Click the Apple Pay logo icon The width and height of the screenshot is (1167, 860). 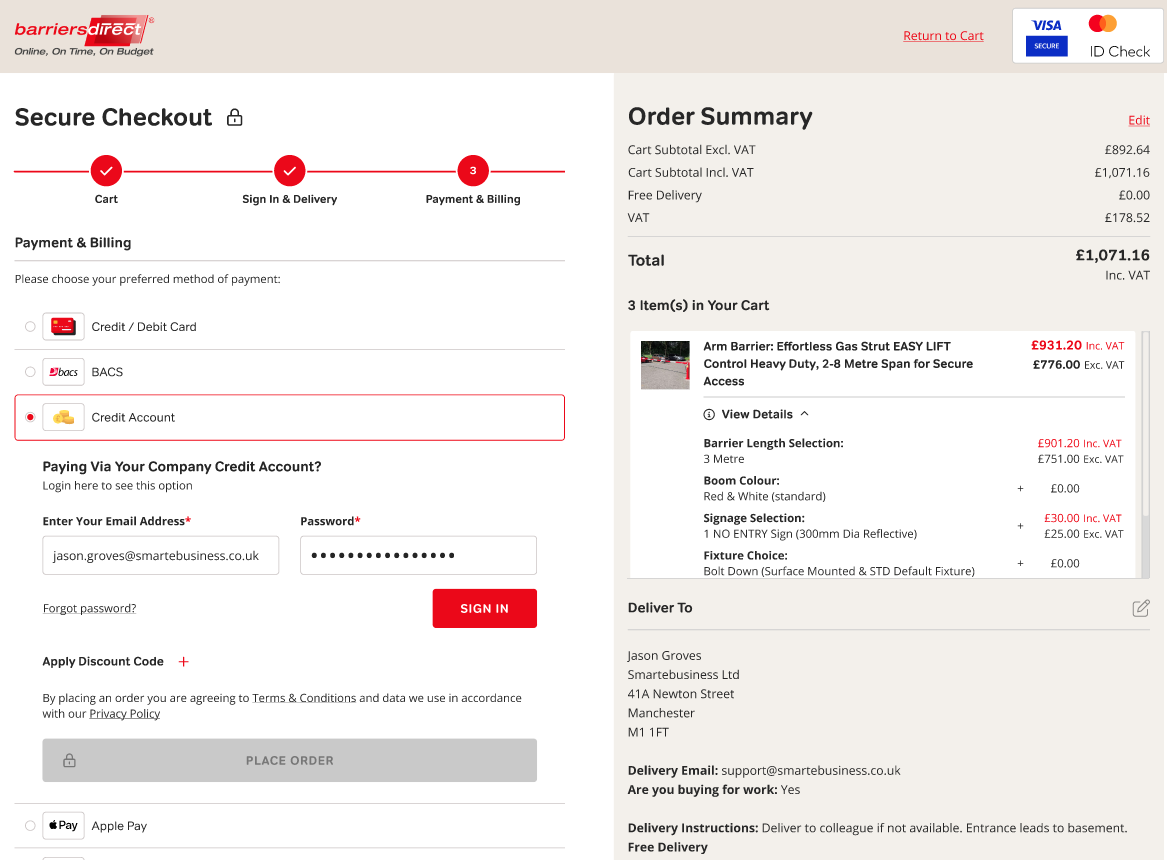pyautogui.click(x=63, y=826)
